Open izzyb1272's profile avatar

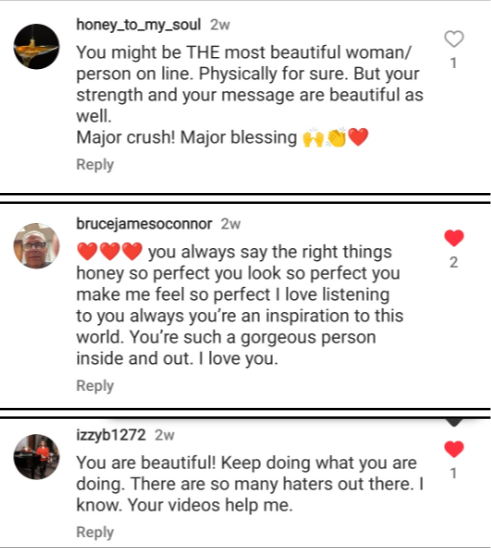(36, 457)
